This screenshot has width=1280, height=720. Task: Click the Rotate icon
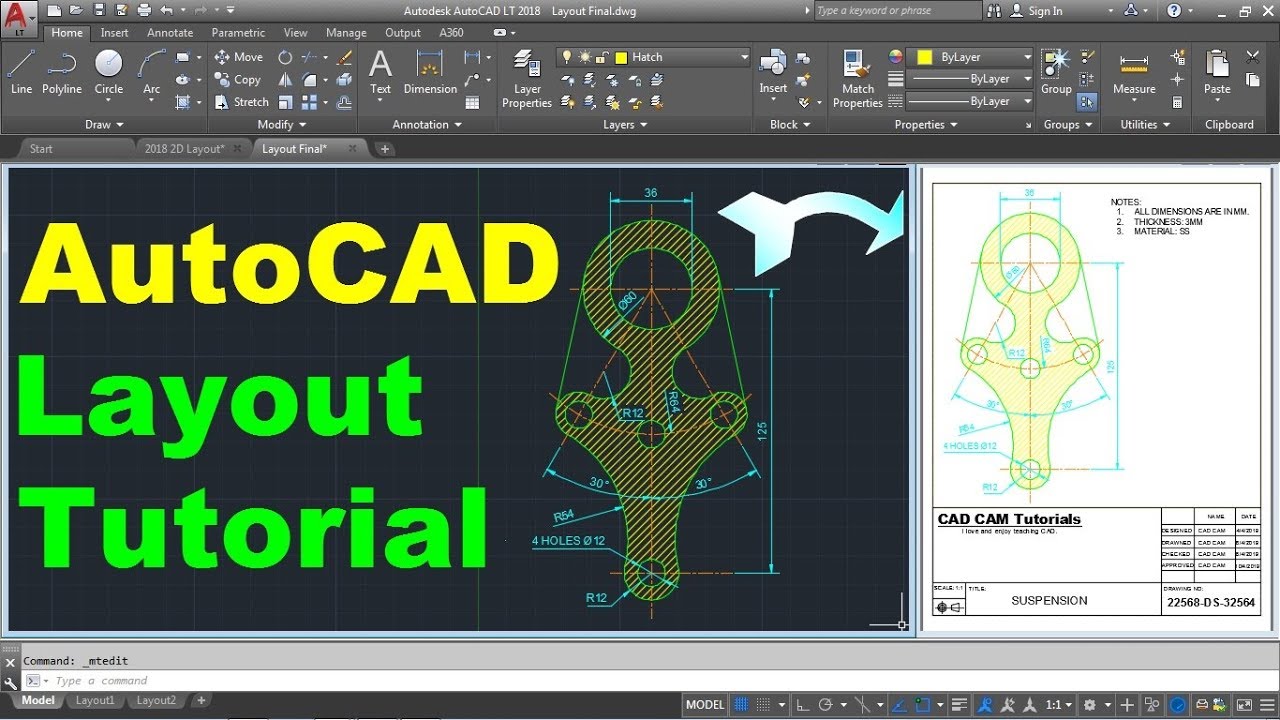(285, 57)
